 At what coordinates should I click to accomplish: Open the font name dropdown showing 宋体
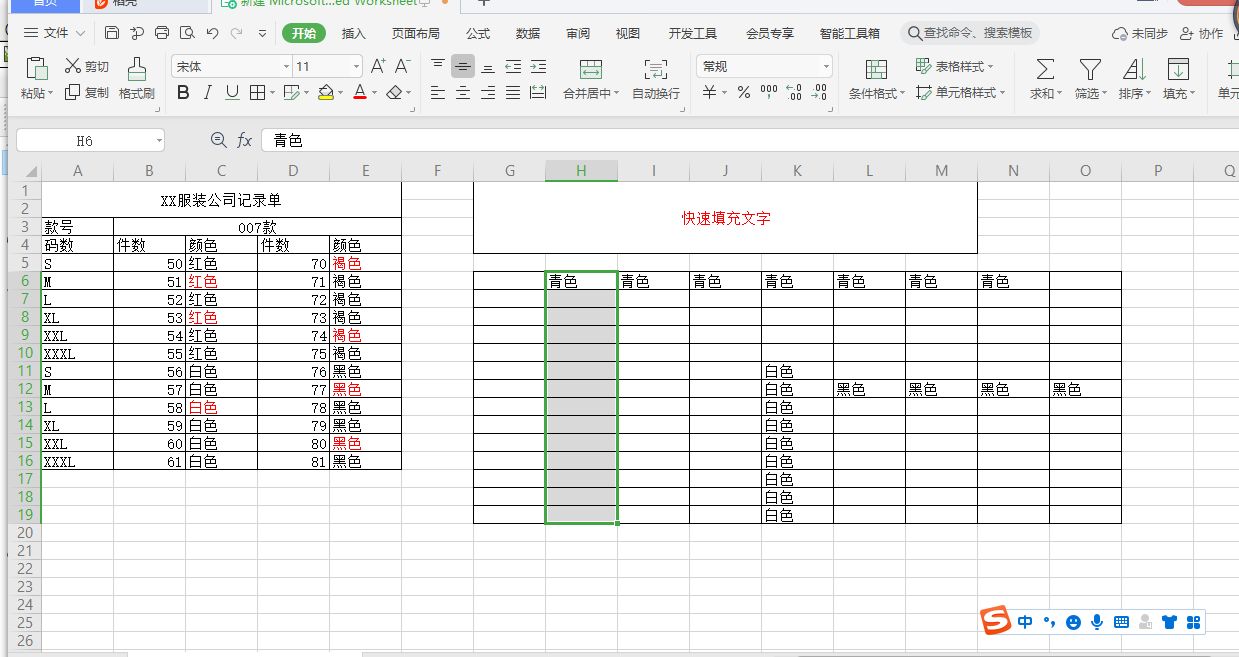pos(231,67)
